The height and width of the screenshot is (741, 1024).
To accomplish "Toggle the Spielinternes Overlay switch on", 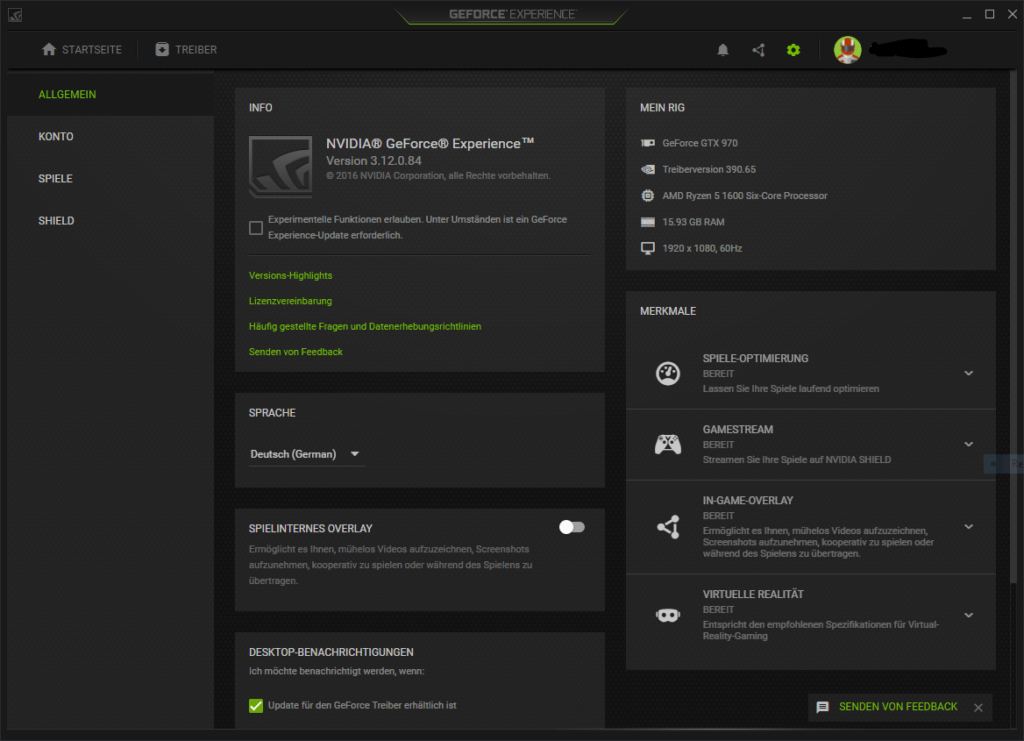I will click(x=571, y=527).
